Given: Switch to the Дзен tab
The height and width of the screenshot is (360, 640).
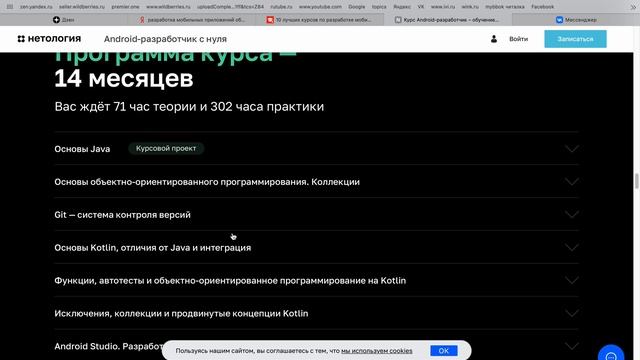Looking at the screenshot, I should [x=64, y=20].
